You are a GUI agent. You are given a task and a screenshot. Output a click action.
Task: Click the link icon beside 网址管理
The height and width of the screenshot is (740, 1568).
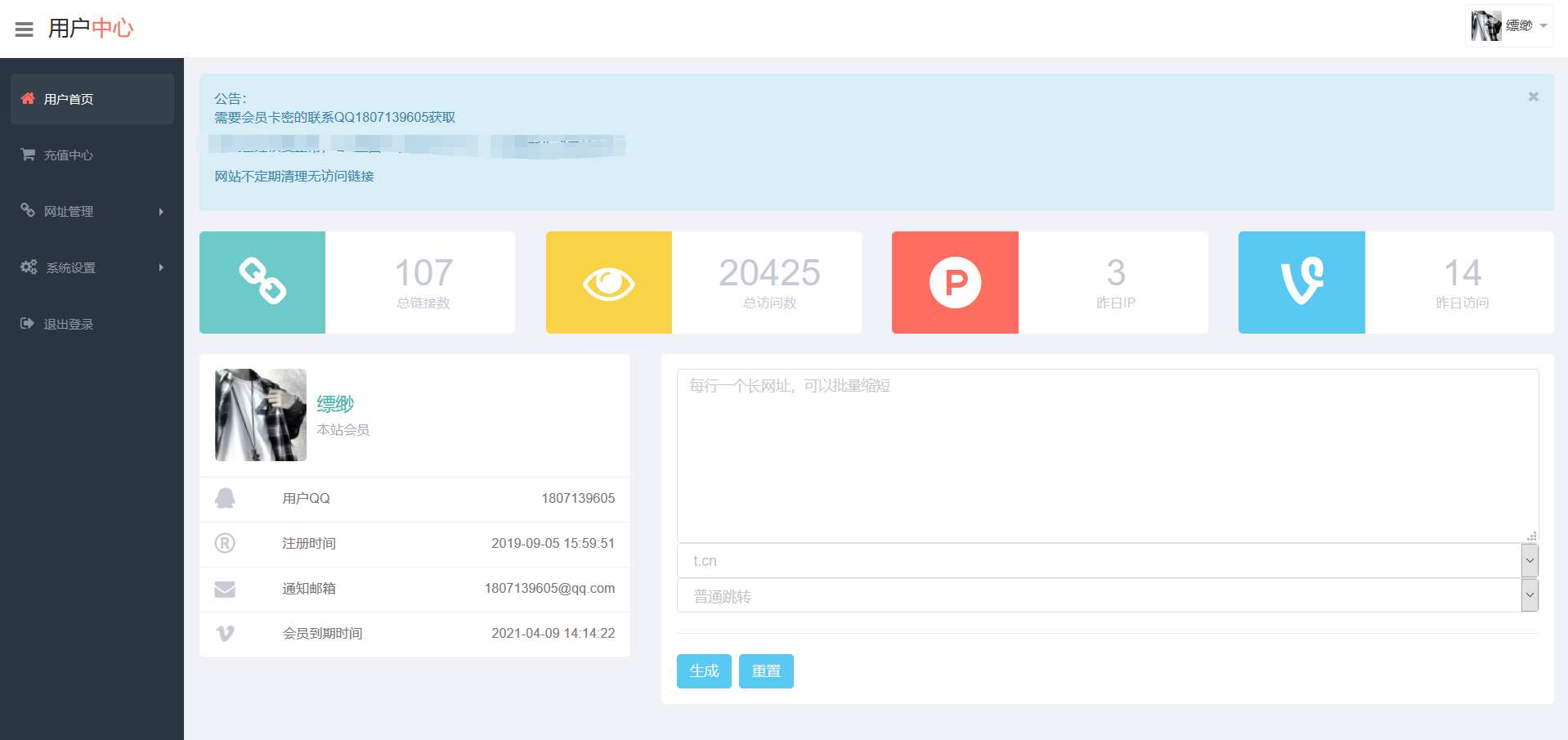coord(28,210)
